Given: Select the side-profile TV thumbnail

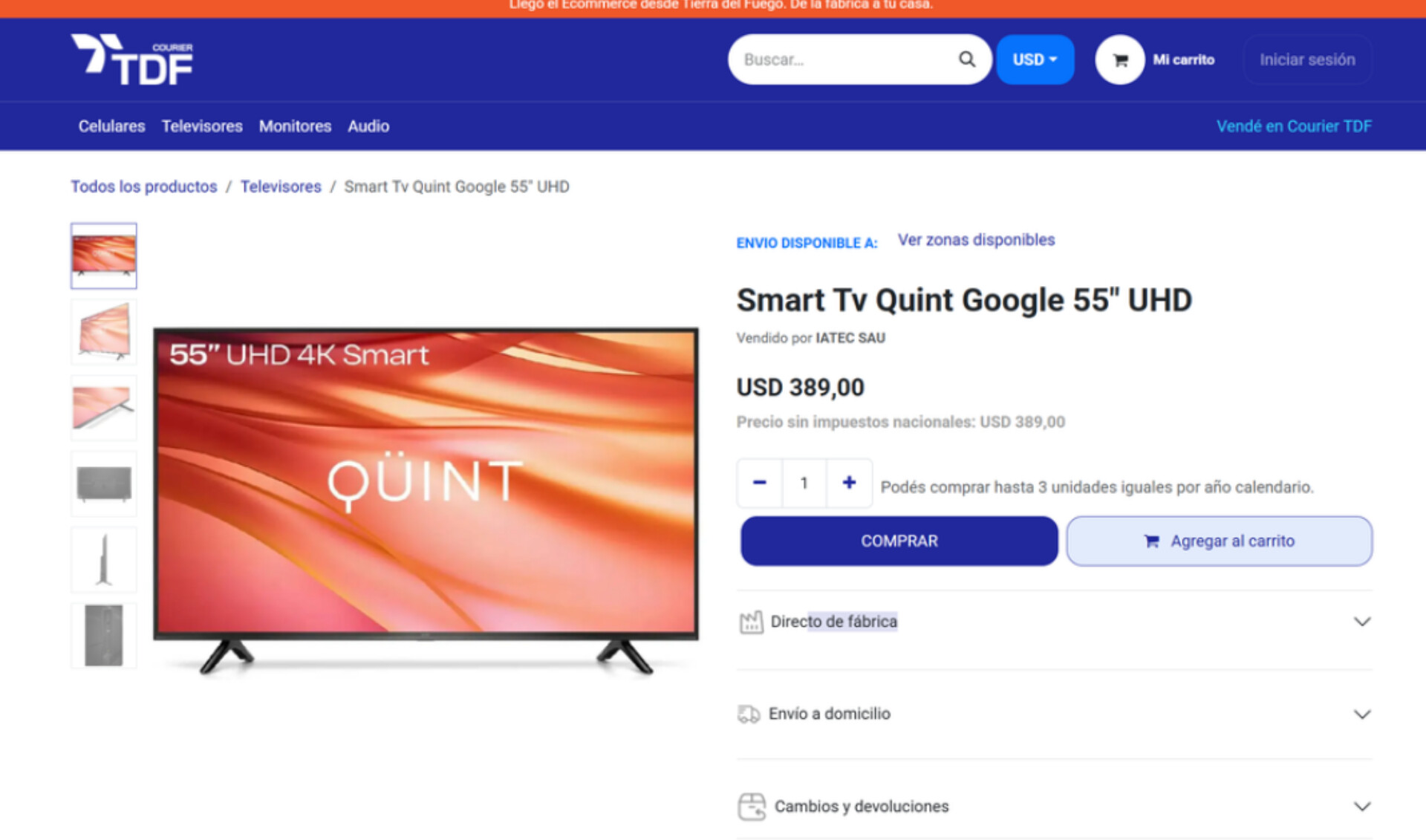Looking at the screenshot, I should pyautogui.click(x=104, y=559).
